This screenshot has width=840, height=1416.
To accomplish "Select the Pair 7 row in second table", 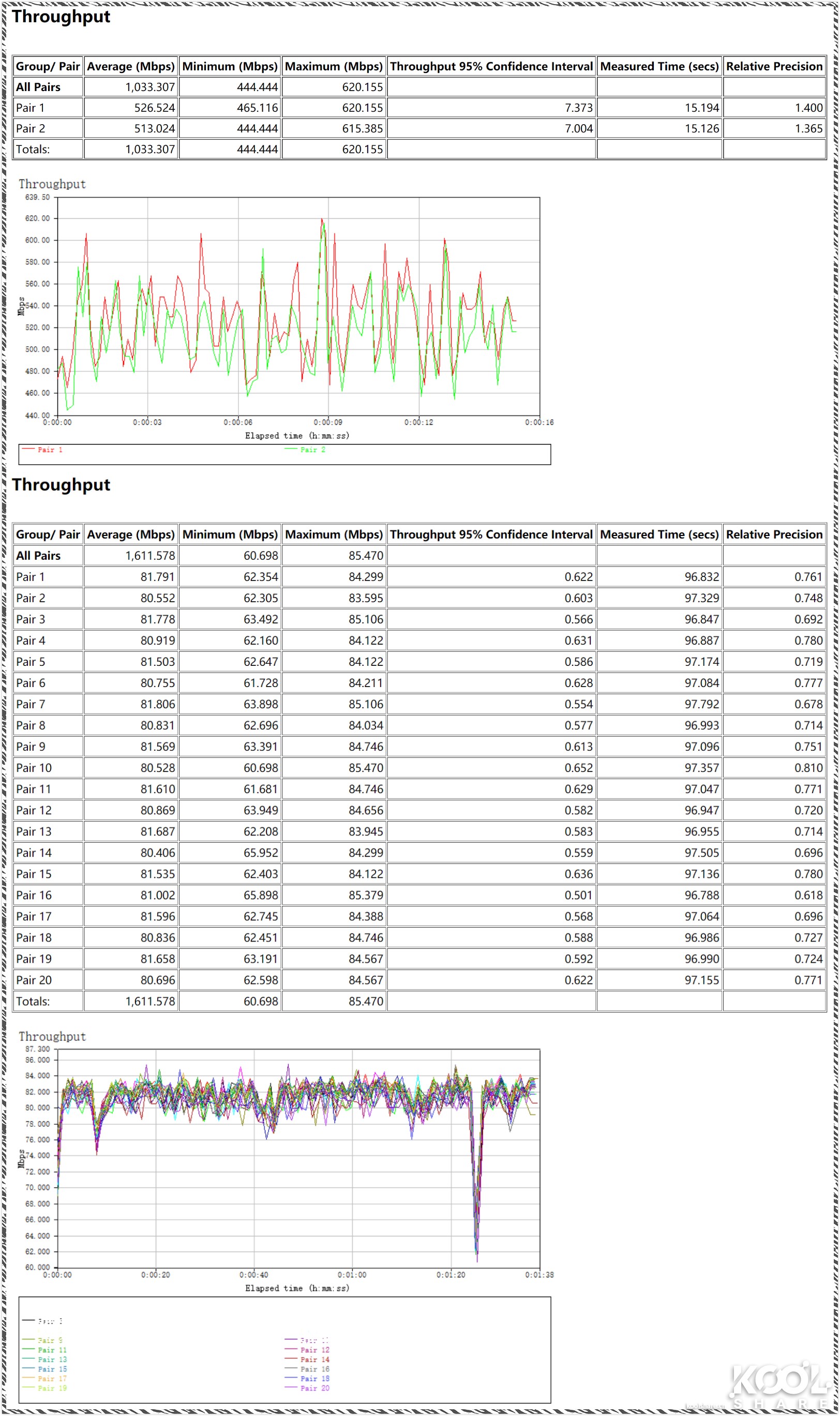I will [x=419, y=705].
